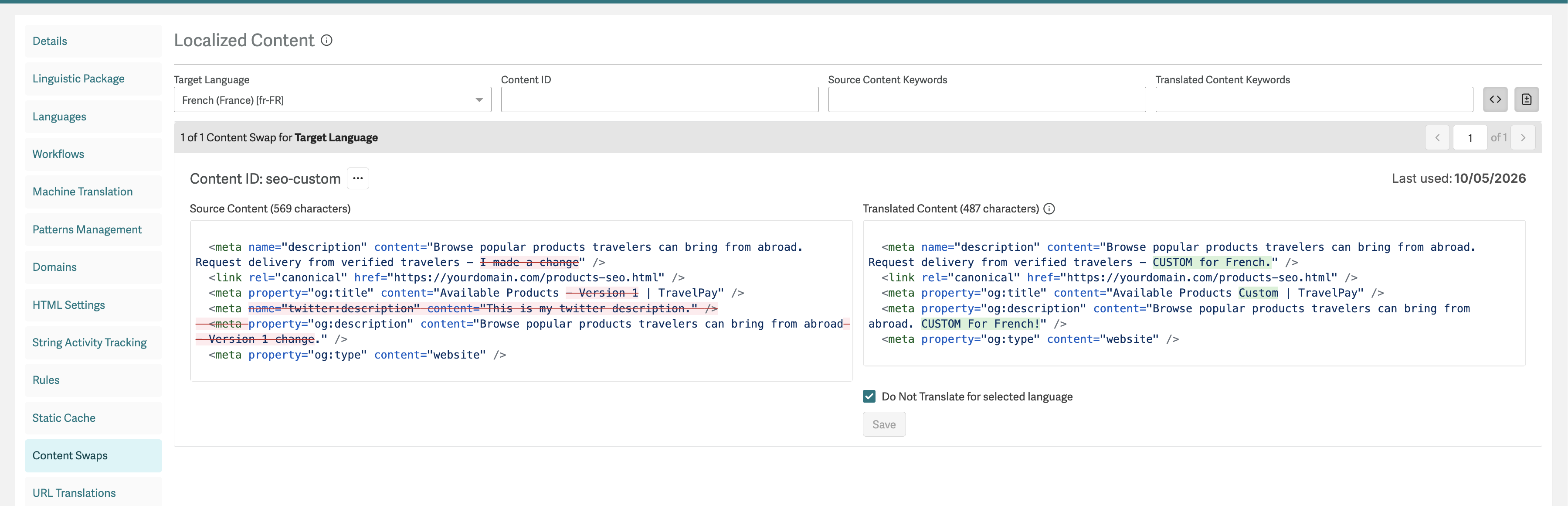1568x506 pixels.
Task: Click highlighted 'CUSTOM For French!' text
Action: pyautogui.click(x=980, y=324)
